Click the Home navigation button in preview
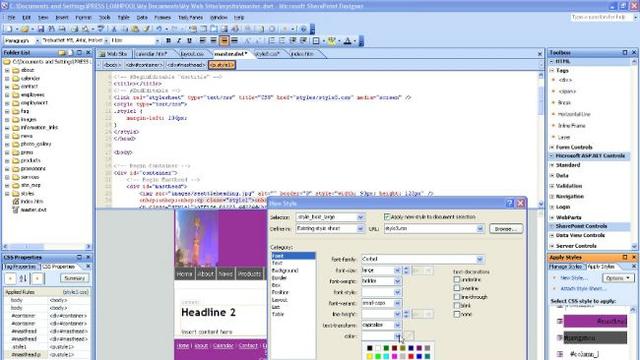 (184, 274)
